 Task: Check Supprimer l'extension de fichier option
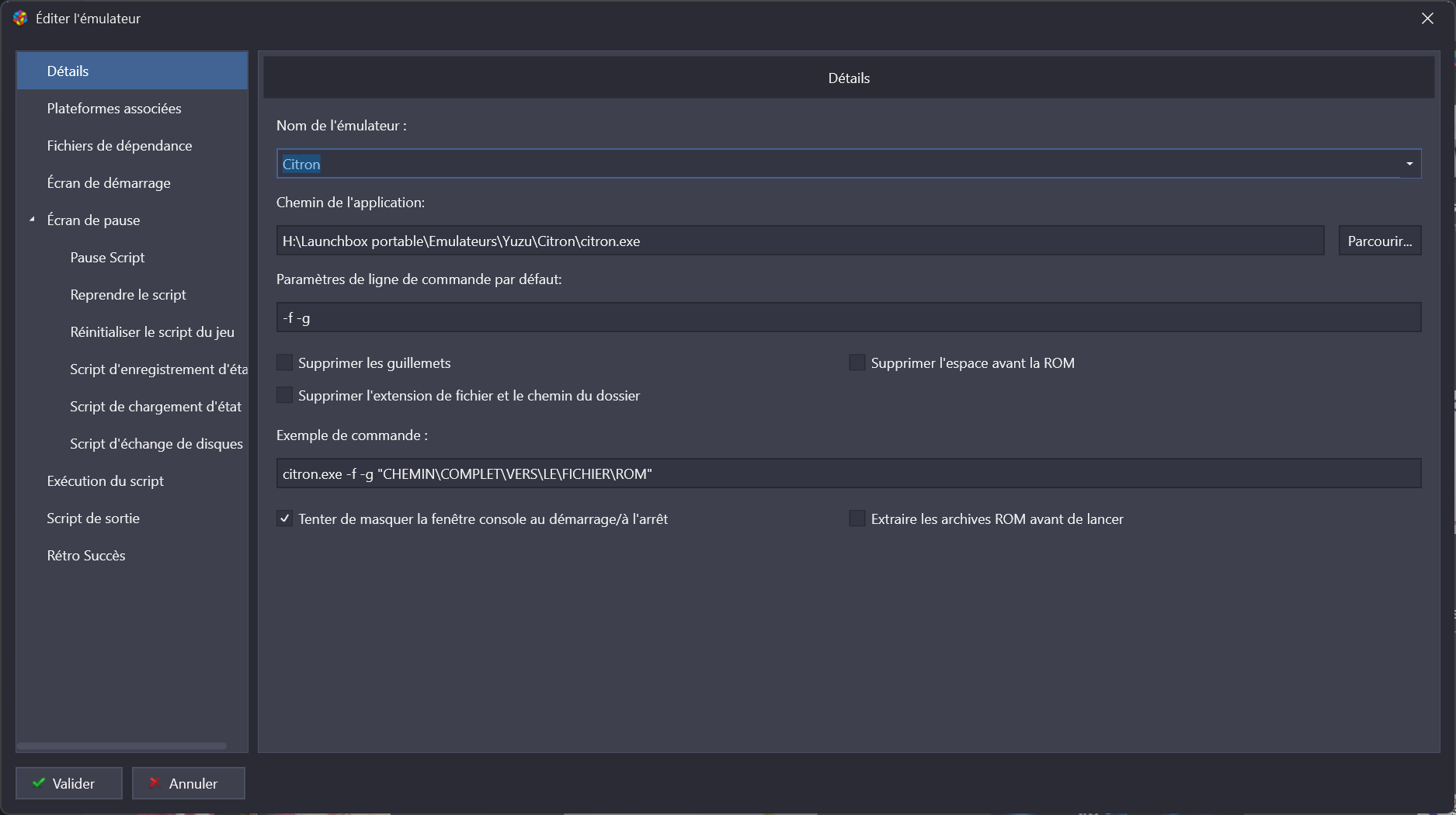[x=285, y=395]
